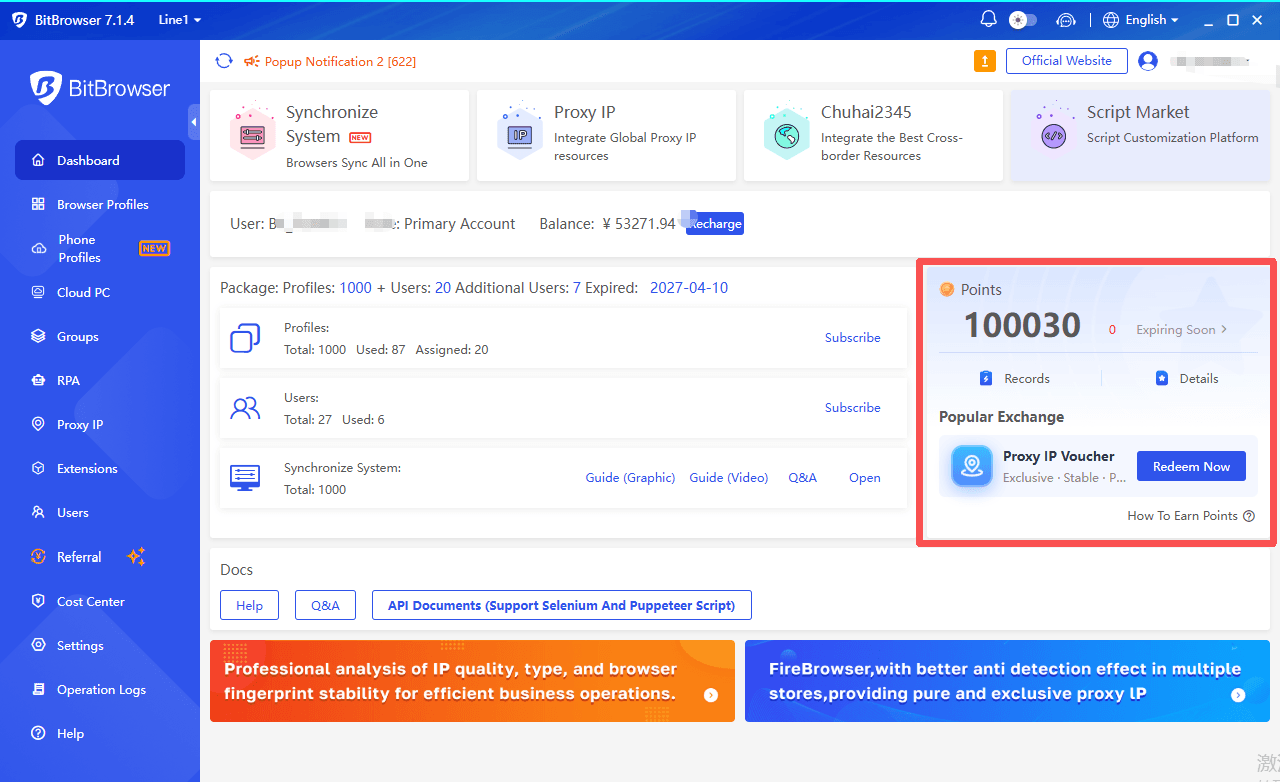
Task: Open the Synchronize System card
Action: (x=339, y=136)
